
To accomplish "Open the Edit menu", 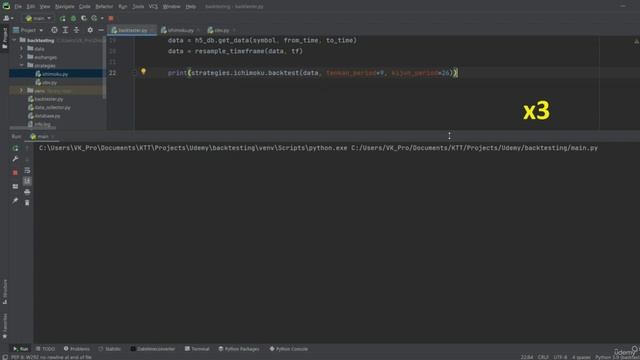I will [x=31, y=7].
